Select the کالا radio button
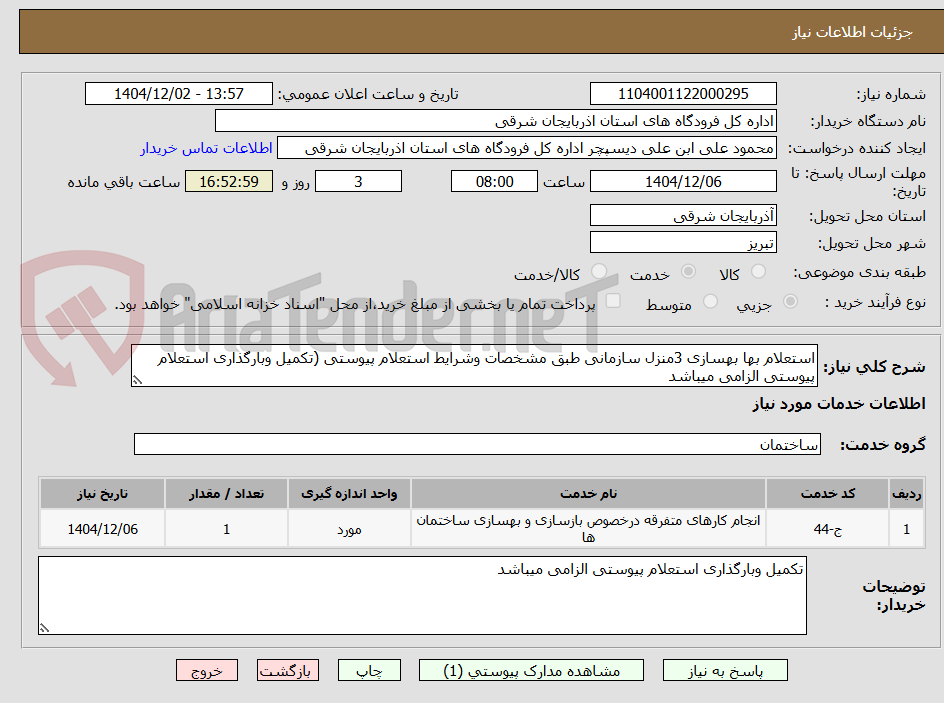Viewport: 944px width, 703px height. (x=759, y=272)
